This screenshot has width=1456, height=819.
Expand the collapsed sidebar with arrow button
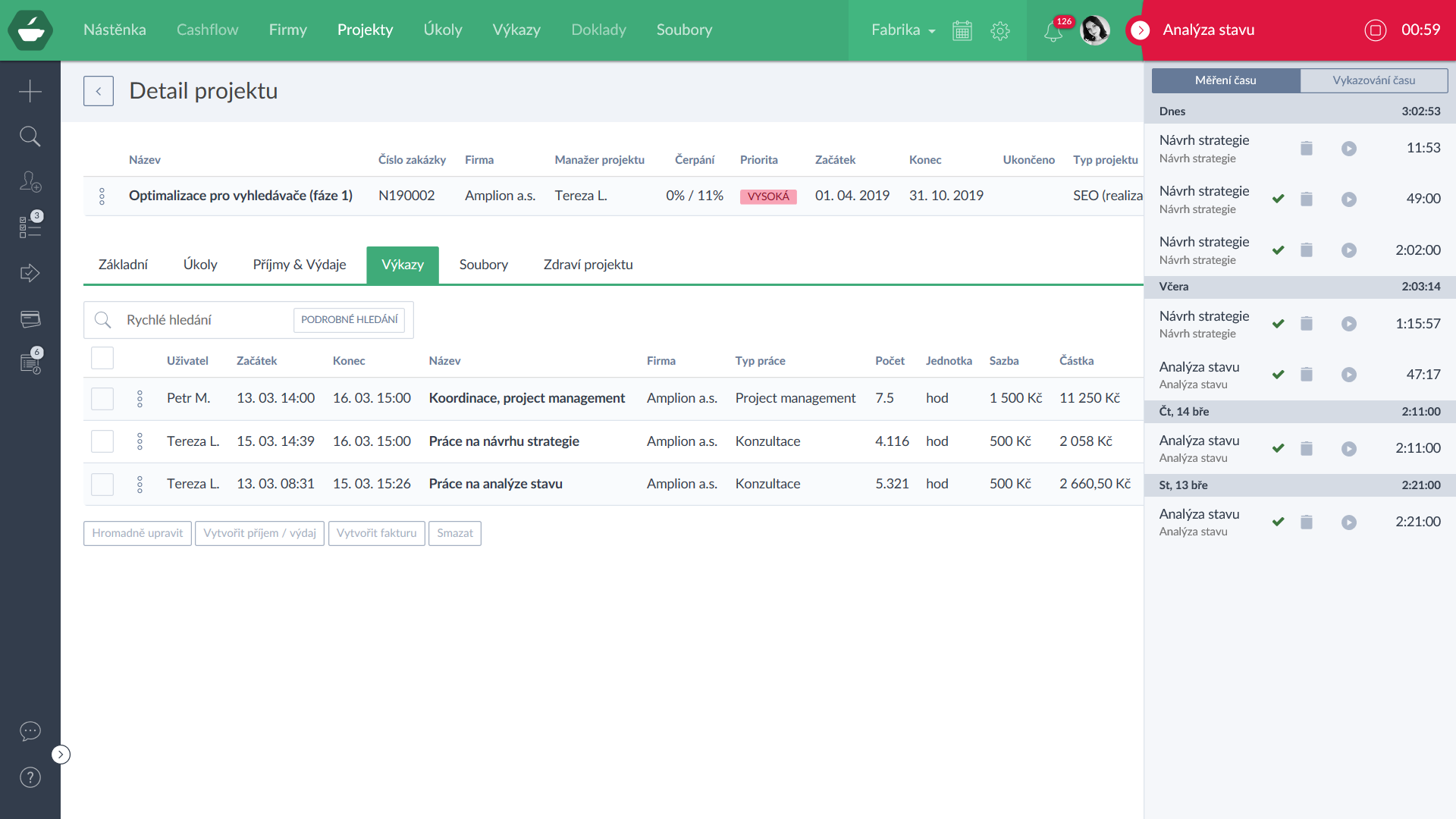pyautogui.click(x=61, y=755)
